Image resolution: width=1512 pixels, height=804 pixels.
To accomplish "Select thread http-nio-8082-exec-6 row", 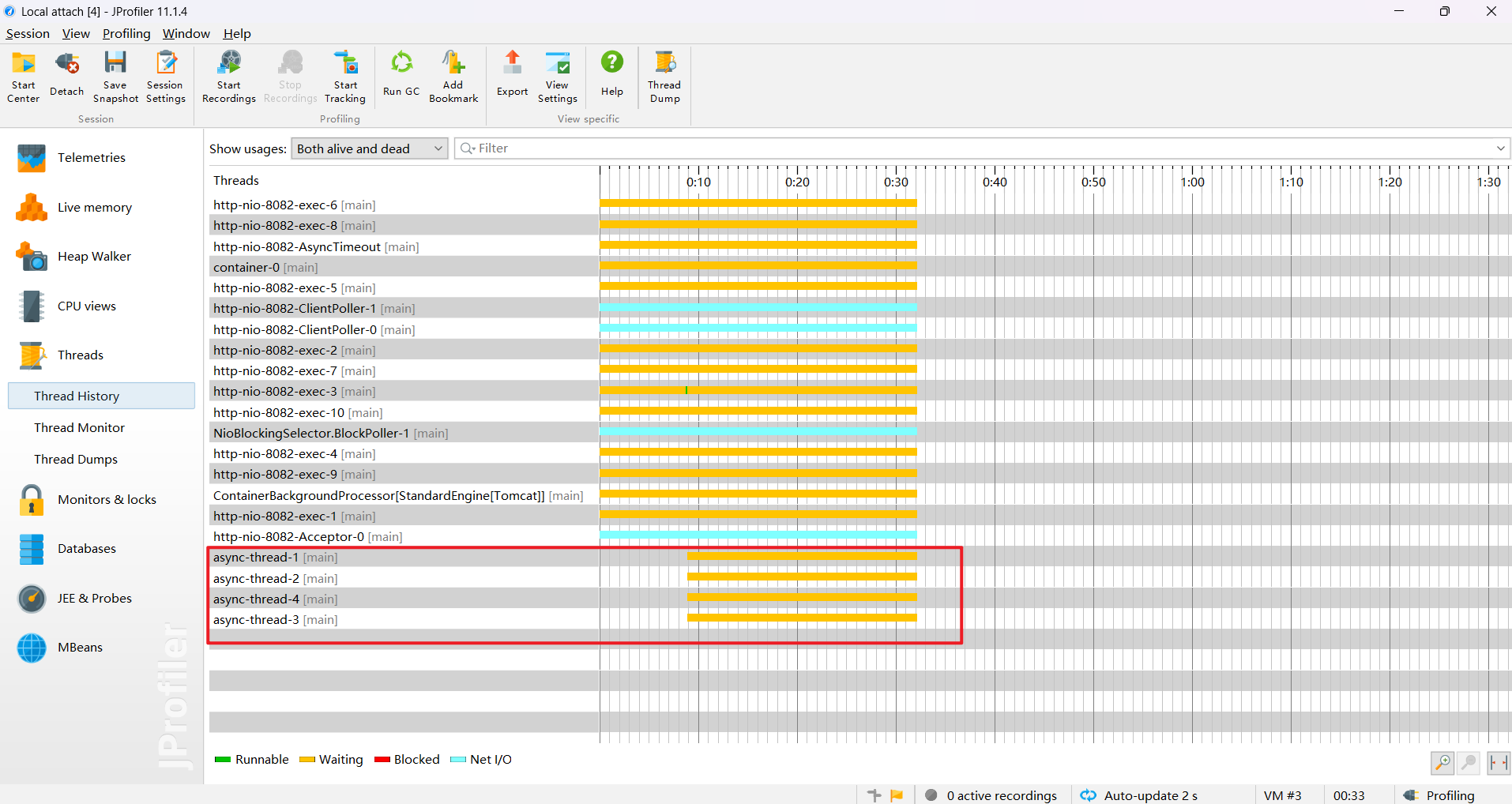I will 404,205.
